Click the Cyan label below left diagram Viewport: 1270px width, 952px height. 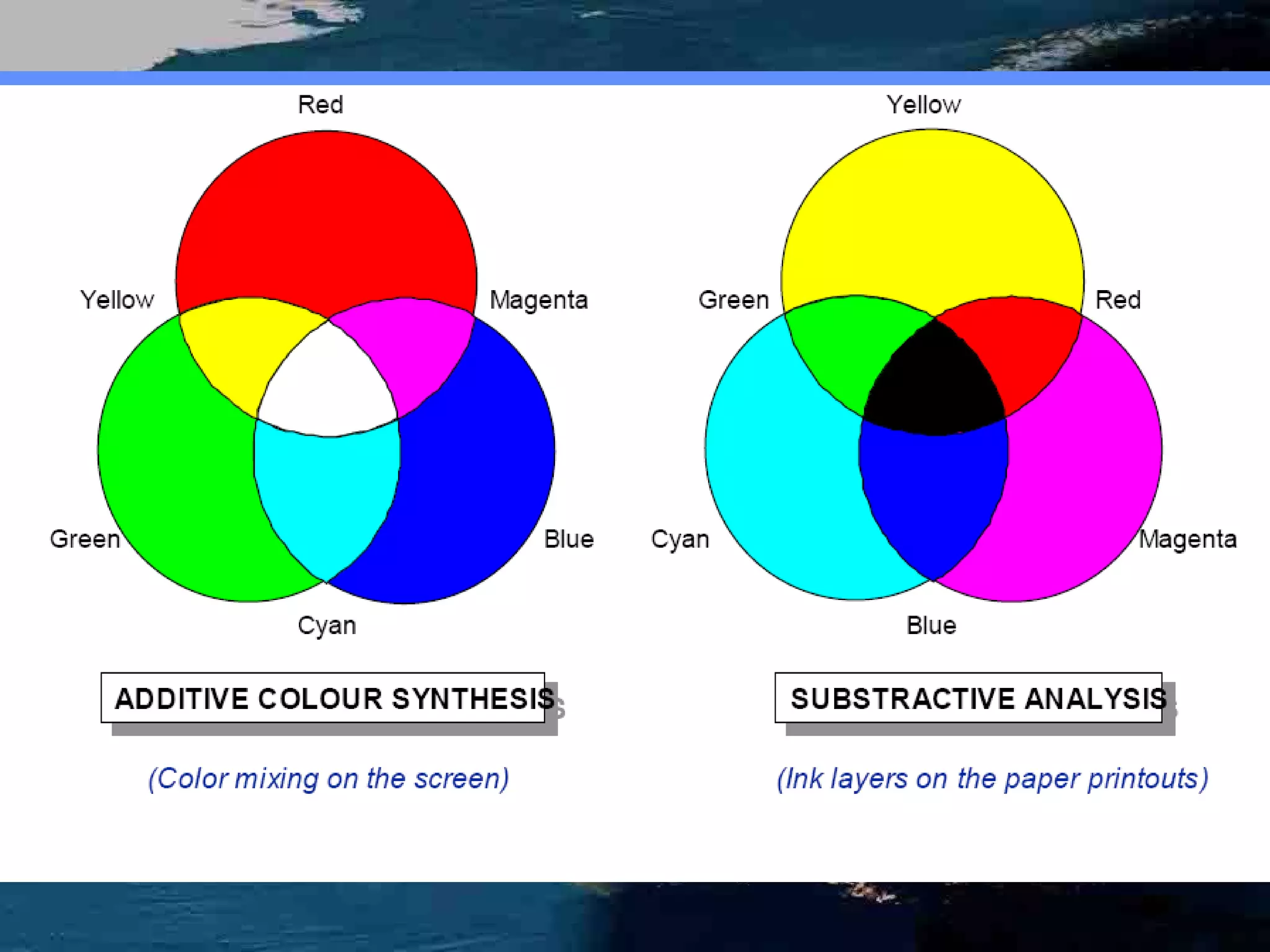[327, 625]
